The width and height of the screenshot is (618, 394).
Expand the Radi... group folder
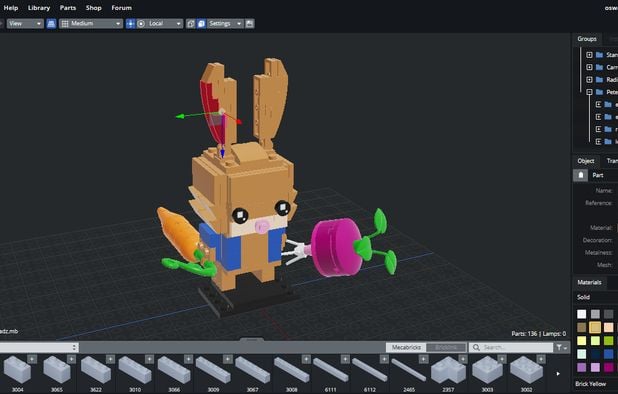589,80
